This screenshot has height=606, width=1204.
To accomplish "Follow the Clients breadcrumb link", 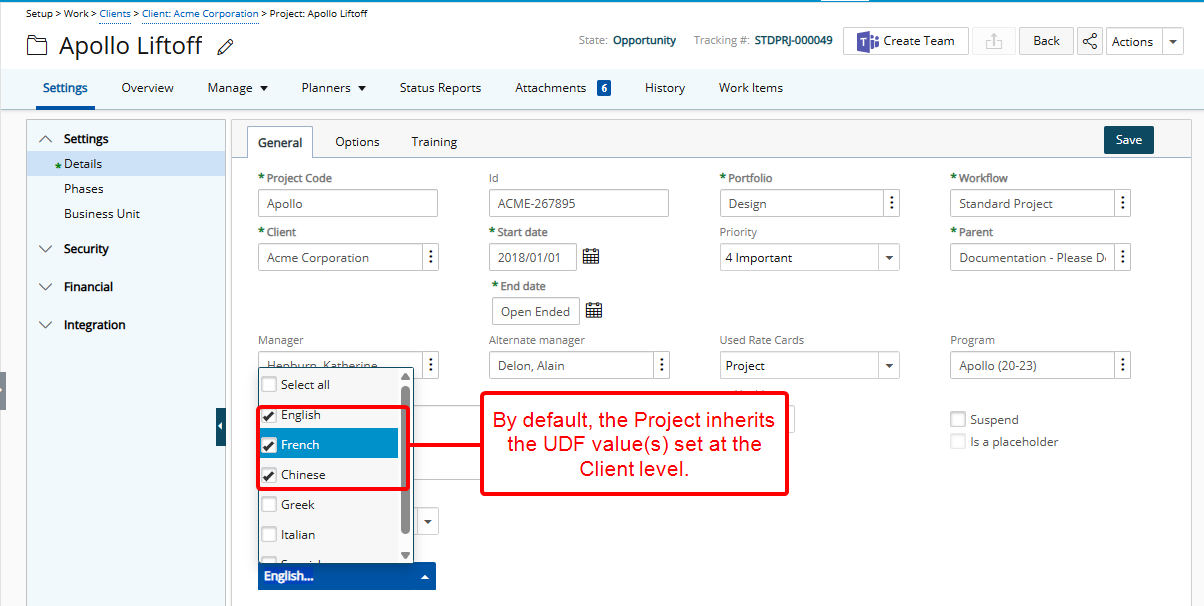I will click(115, 14).
